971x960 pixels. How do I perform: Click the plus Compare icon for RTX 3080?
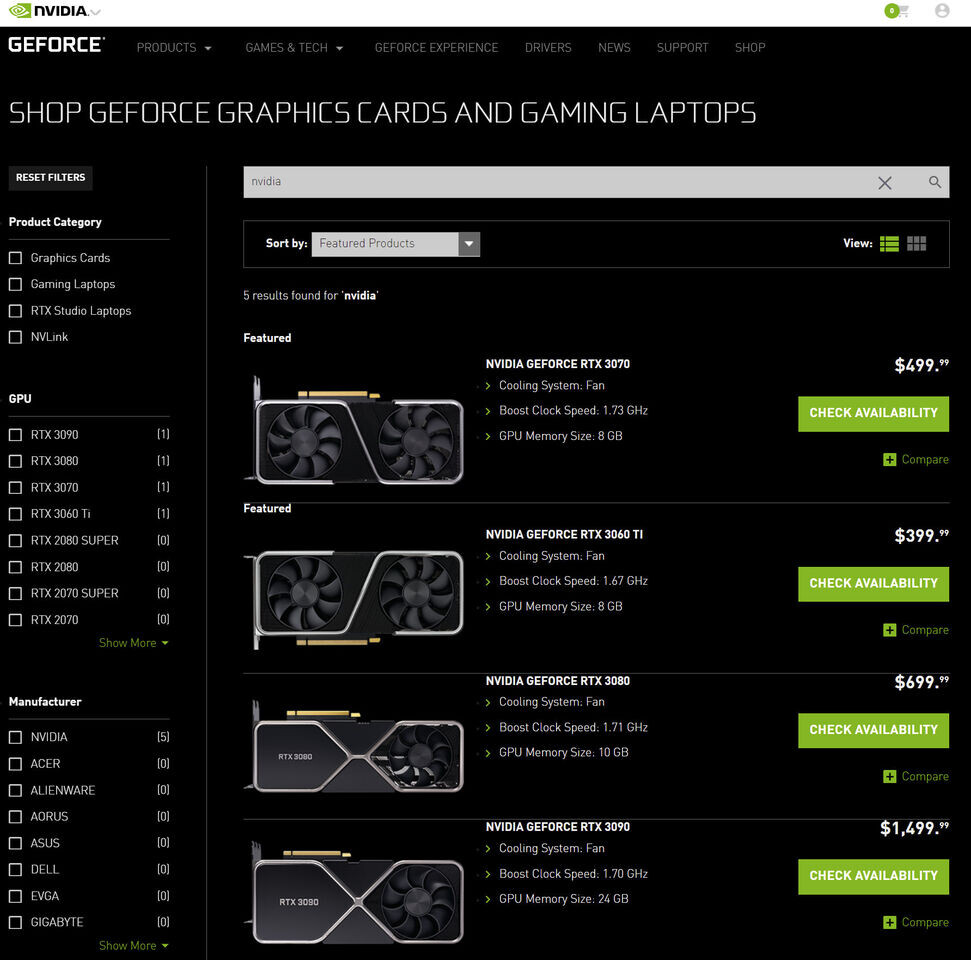(889, 777)
